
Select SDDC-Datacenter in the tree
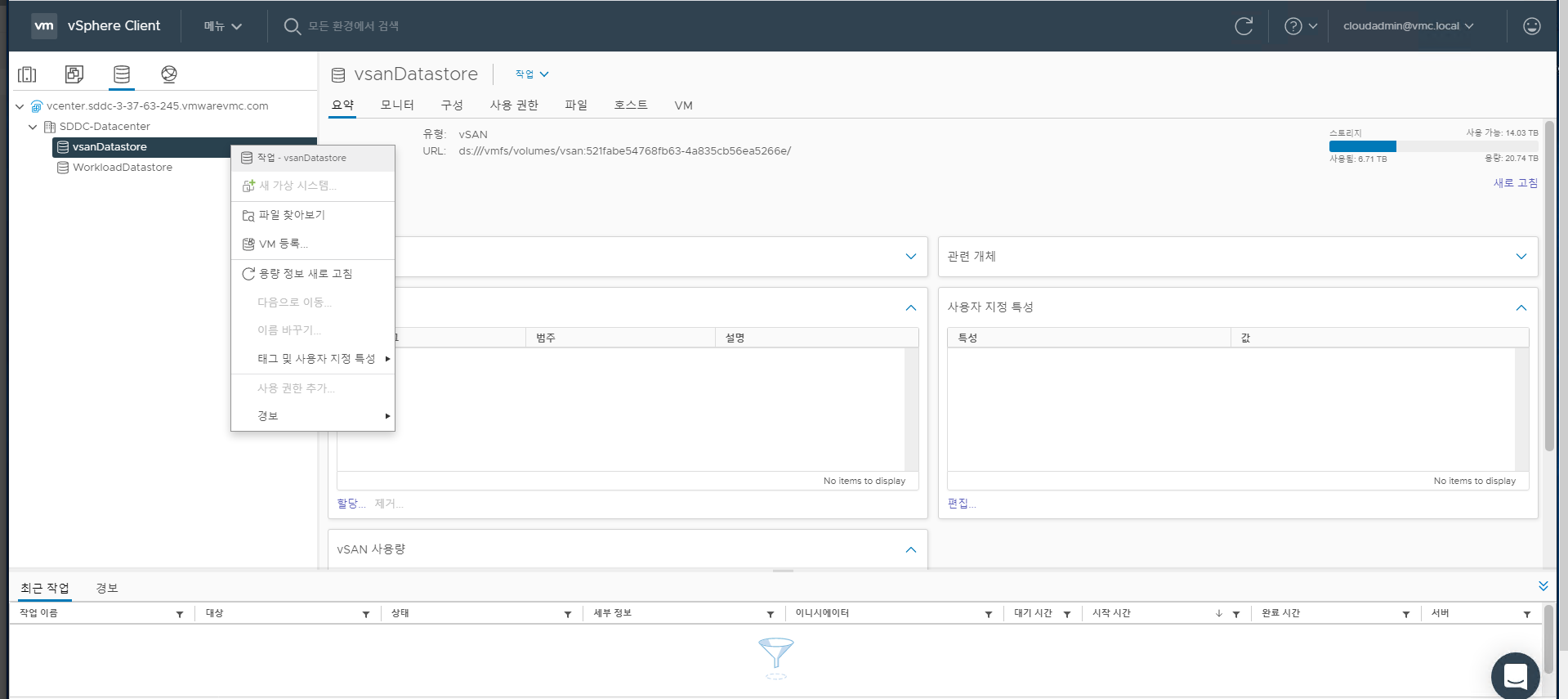tap(105, 127)
